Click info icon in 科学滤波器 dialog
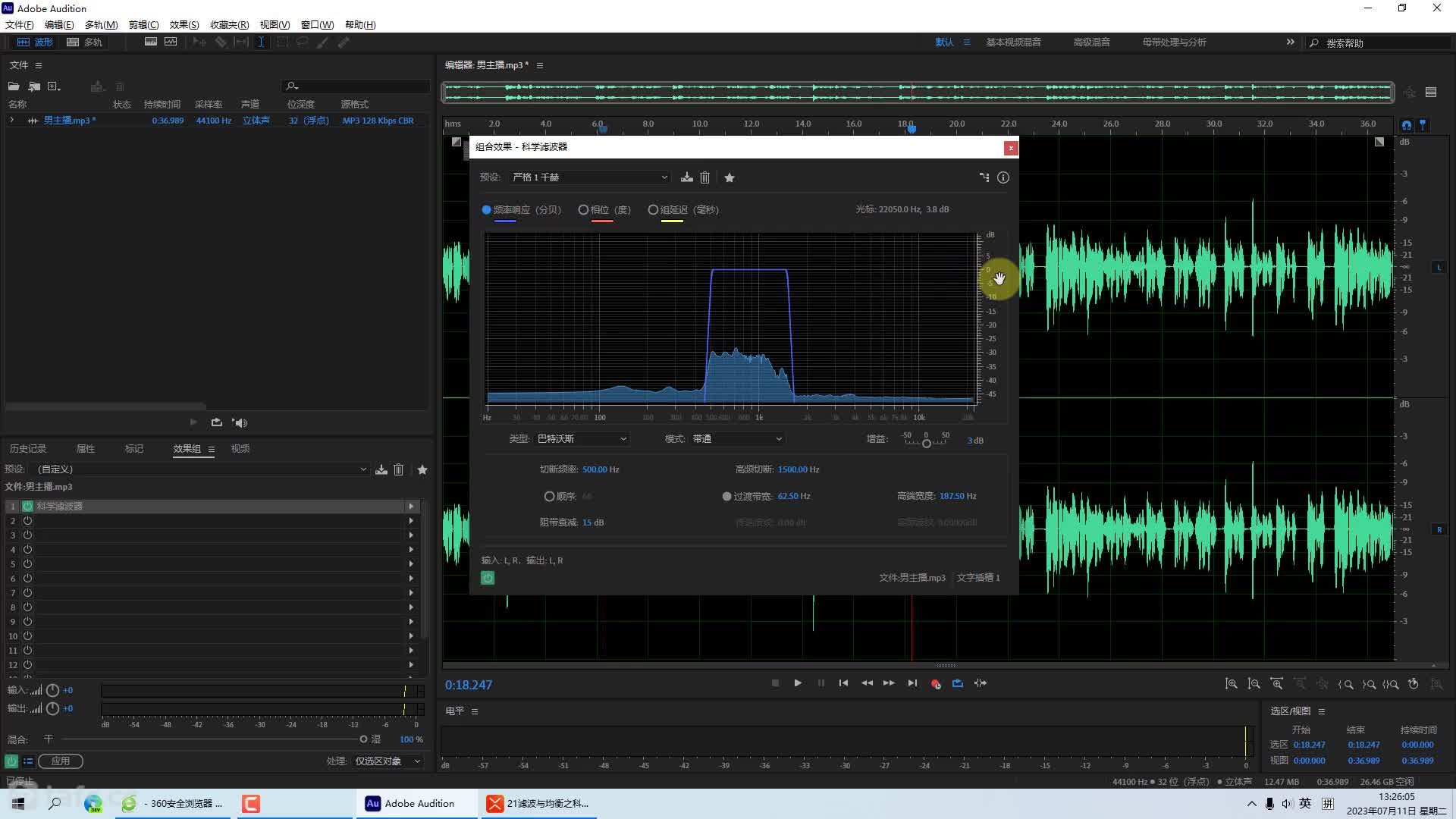This screenshot has height=819, width=1456. 1003,178
